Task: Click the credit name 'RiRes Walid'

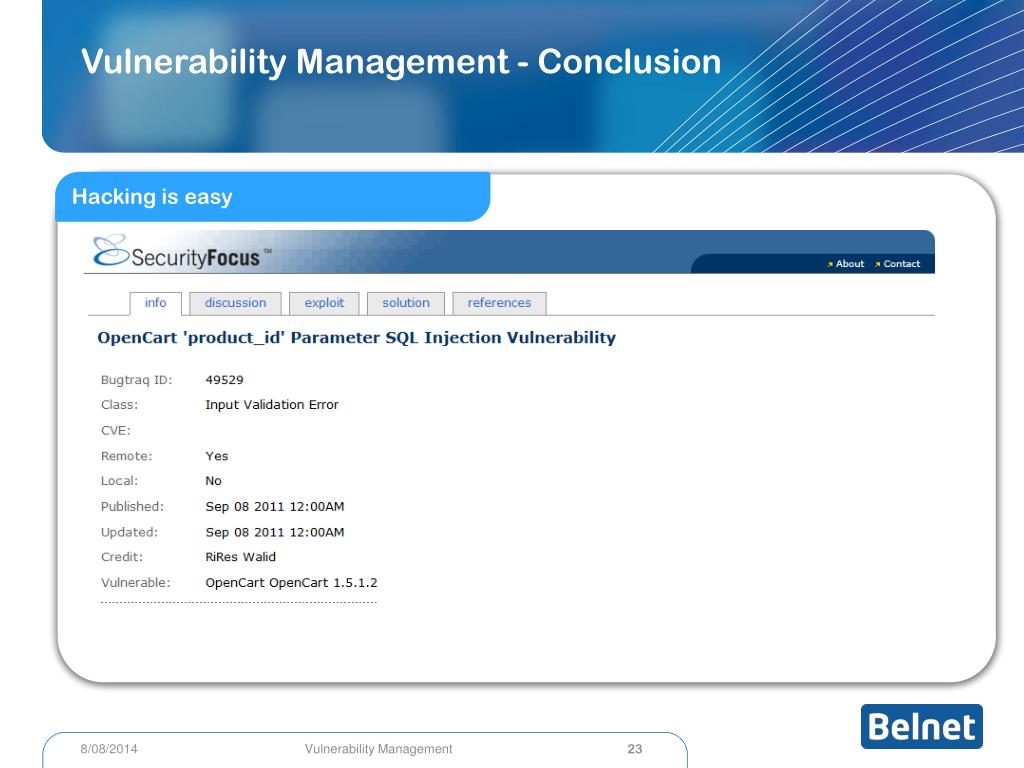Action: [240, 557]
